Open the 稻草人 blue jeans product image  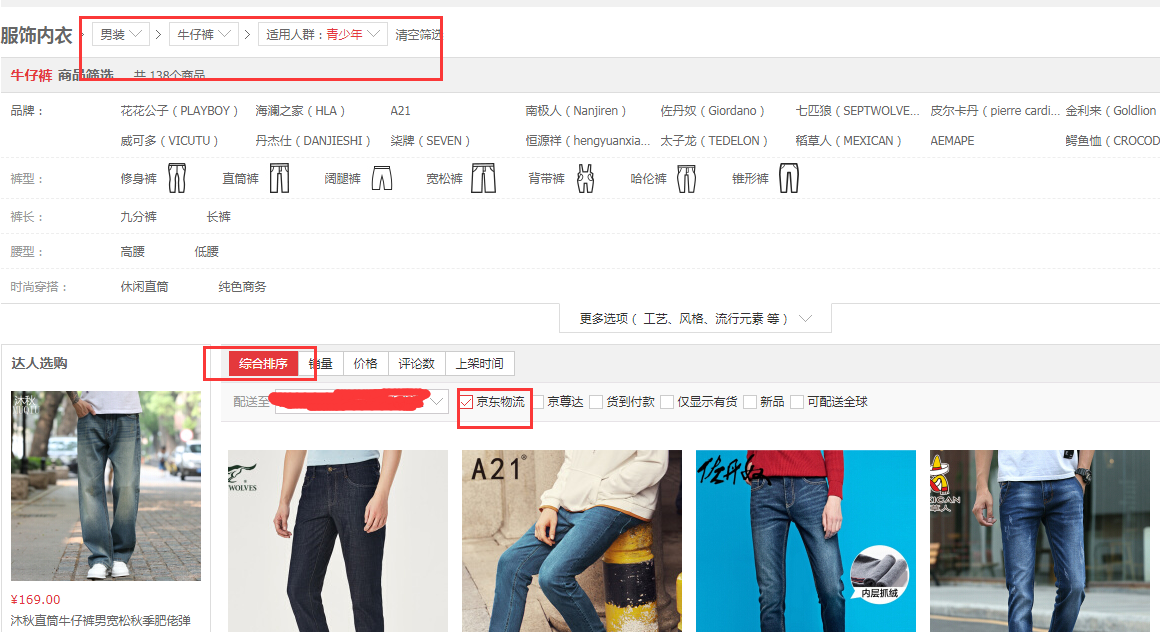(x=1039, y=541)
